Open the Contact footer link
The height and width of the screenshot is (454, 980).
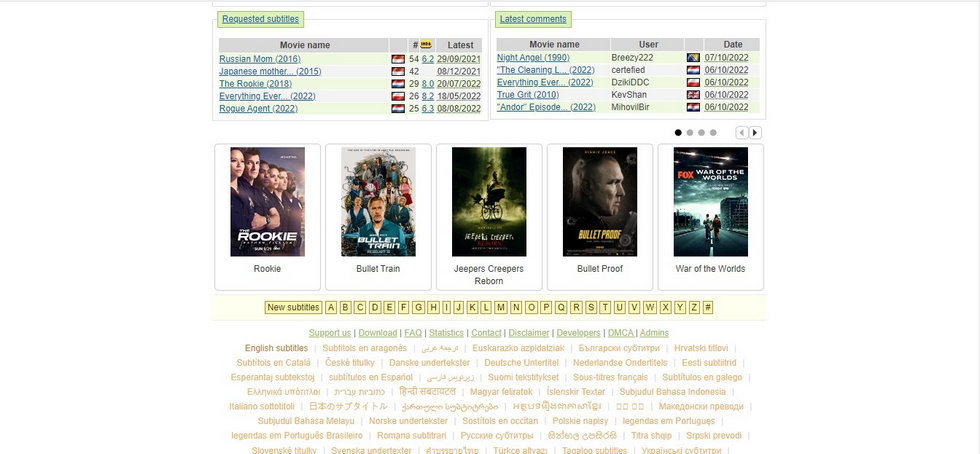486,333
